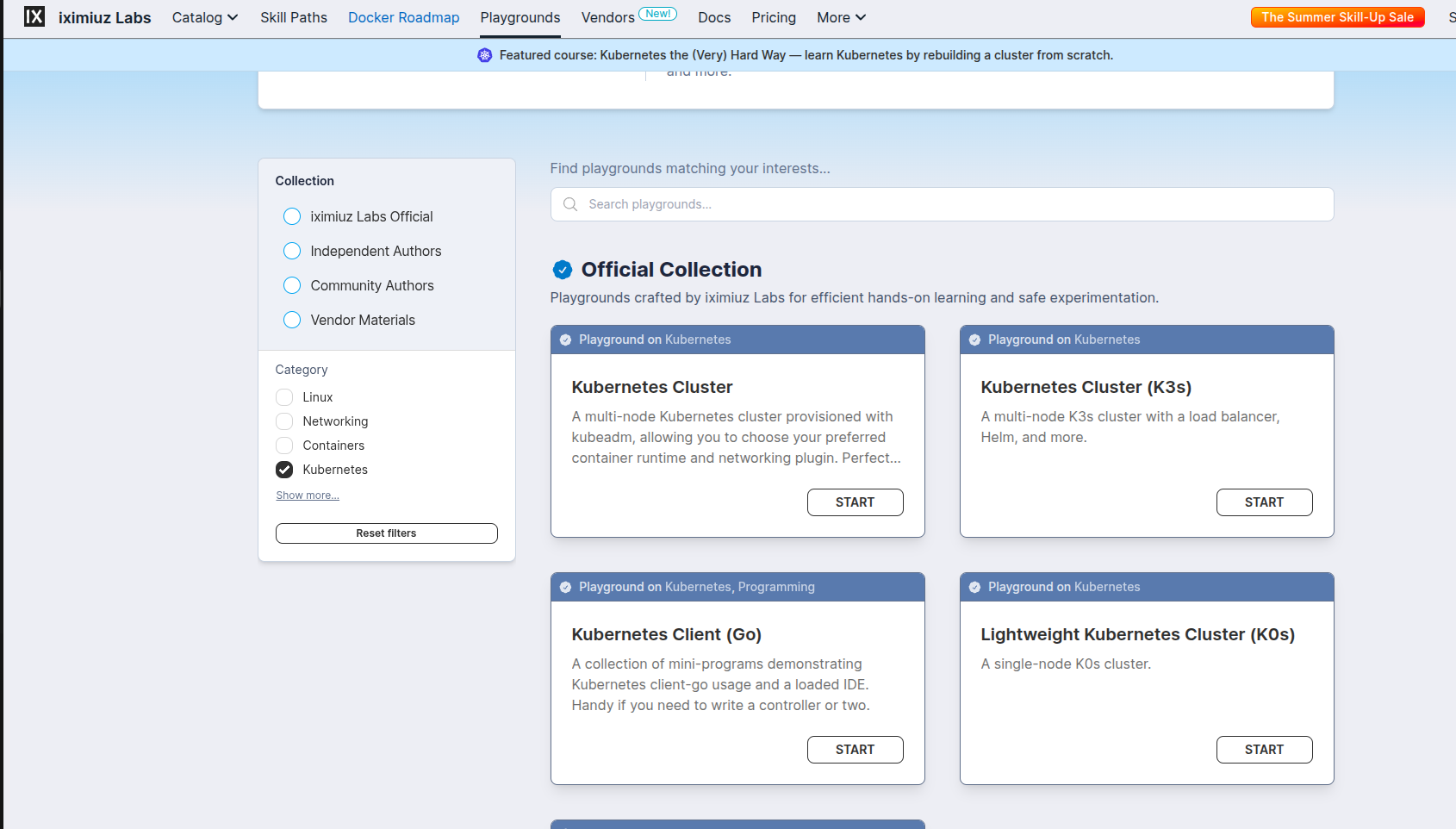The height and width of the screenshot is (829, 1456).
Task: Choose the Community Authors collection
Action: pos(292,285)
